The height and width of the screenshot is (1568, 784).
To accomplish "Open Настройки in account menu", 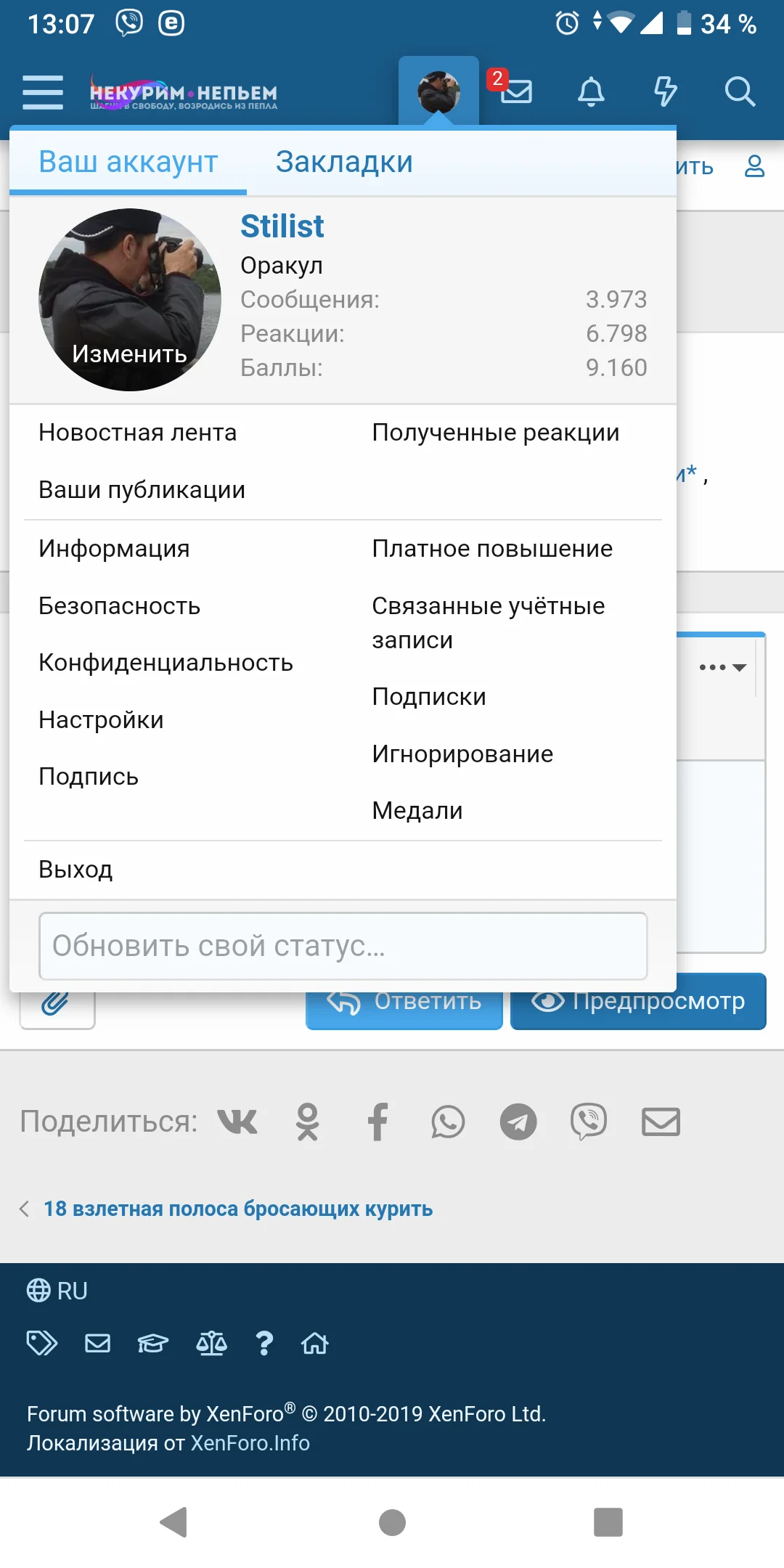I will click(x=101, y=720).
